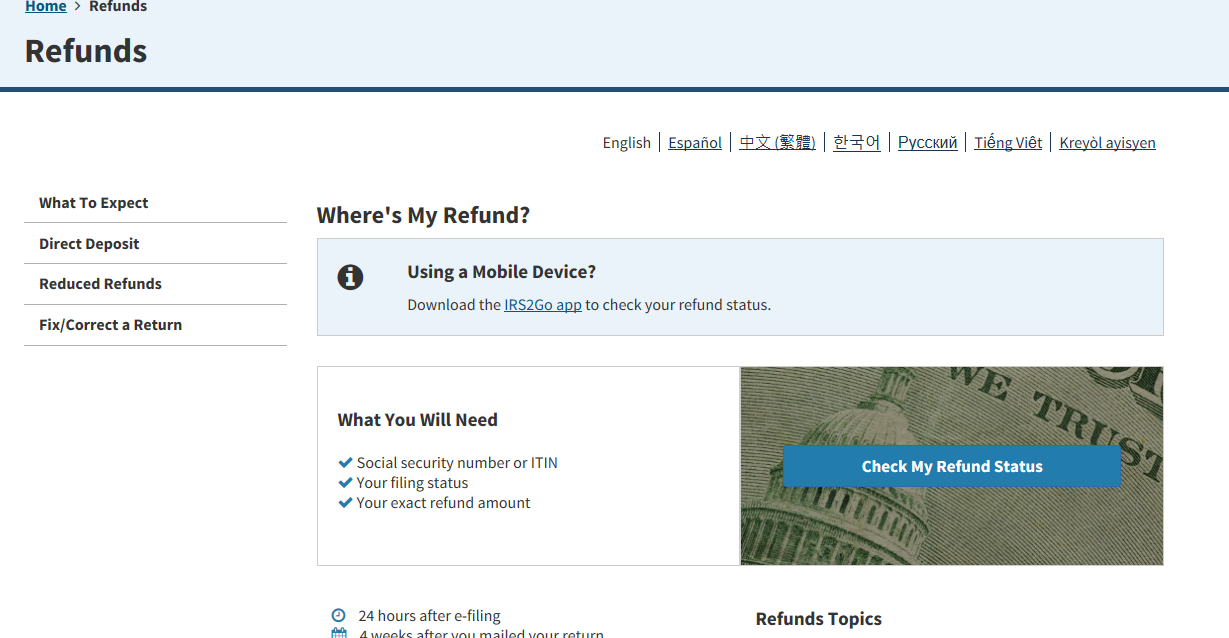The width and height of the screenshot is (1229, 638).
Task: Click the checkmark beside "Your exact refund amount"
Action: (x=345, y=502)
